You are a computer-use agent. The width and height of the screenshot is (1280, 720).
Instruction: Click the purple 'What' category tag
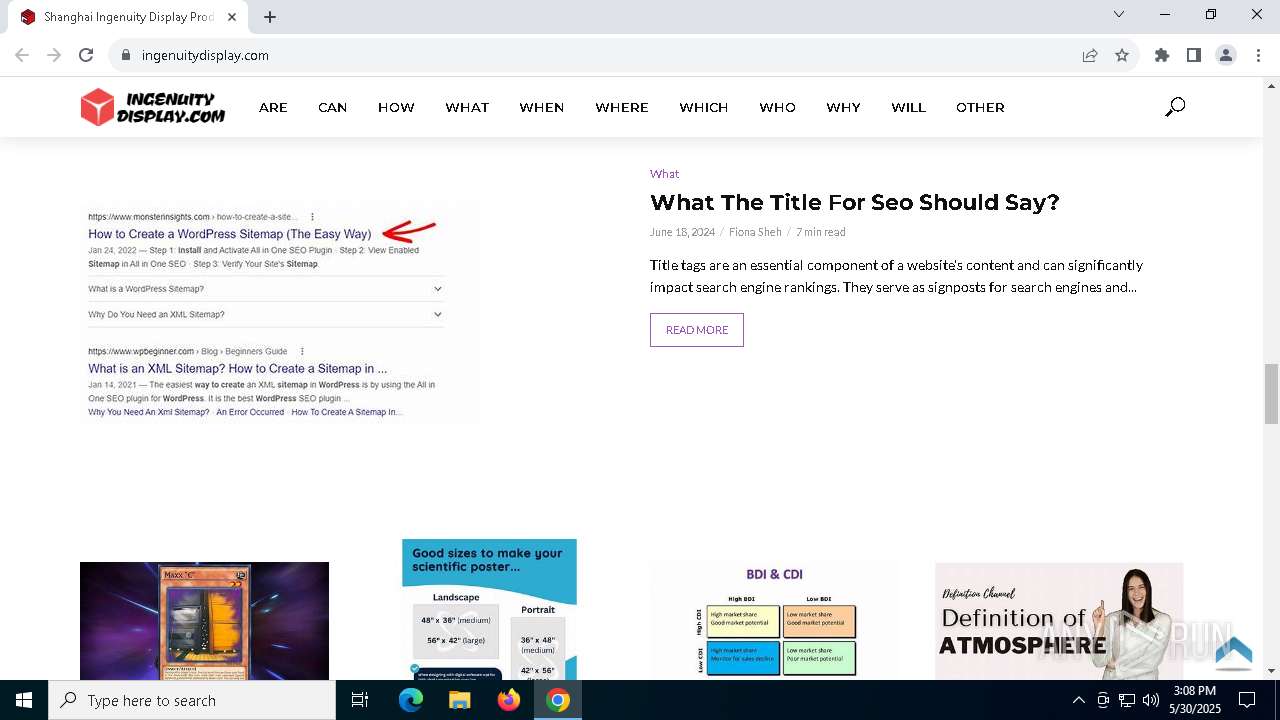[664, 174]
